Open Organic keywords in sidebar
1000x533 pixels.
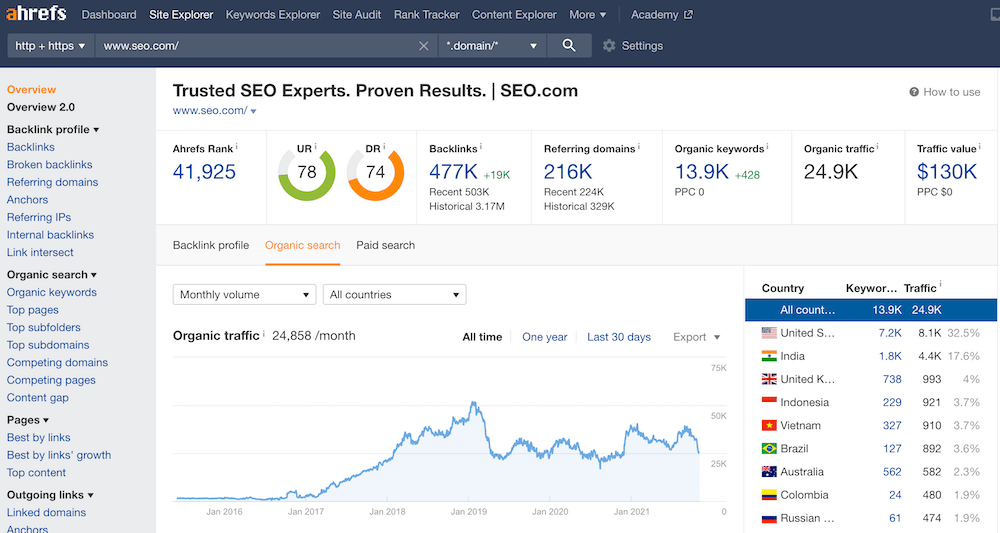pos(52,293)
